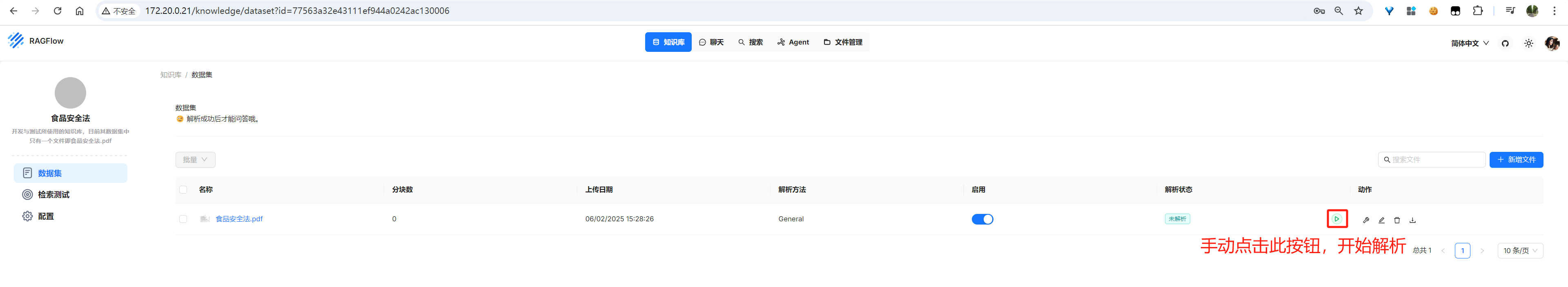Screen dimensions: 1568x287
Task: Rename 食品安全法.pdf using the pencil icon
Action: (1382, 220)
